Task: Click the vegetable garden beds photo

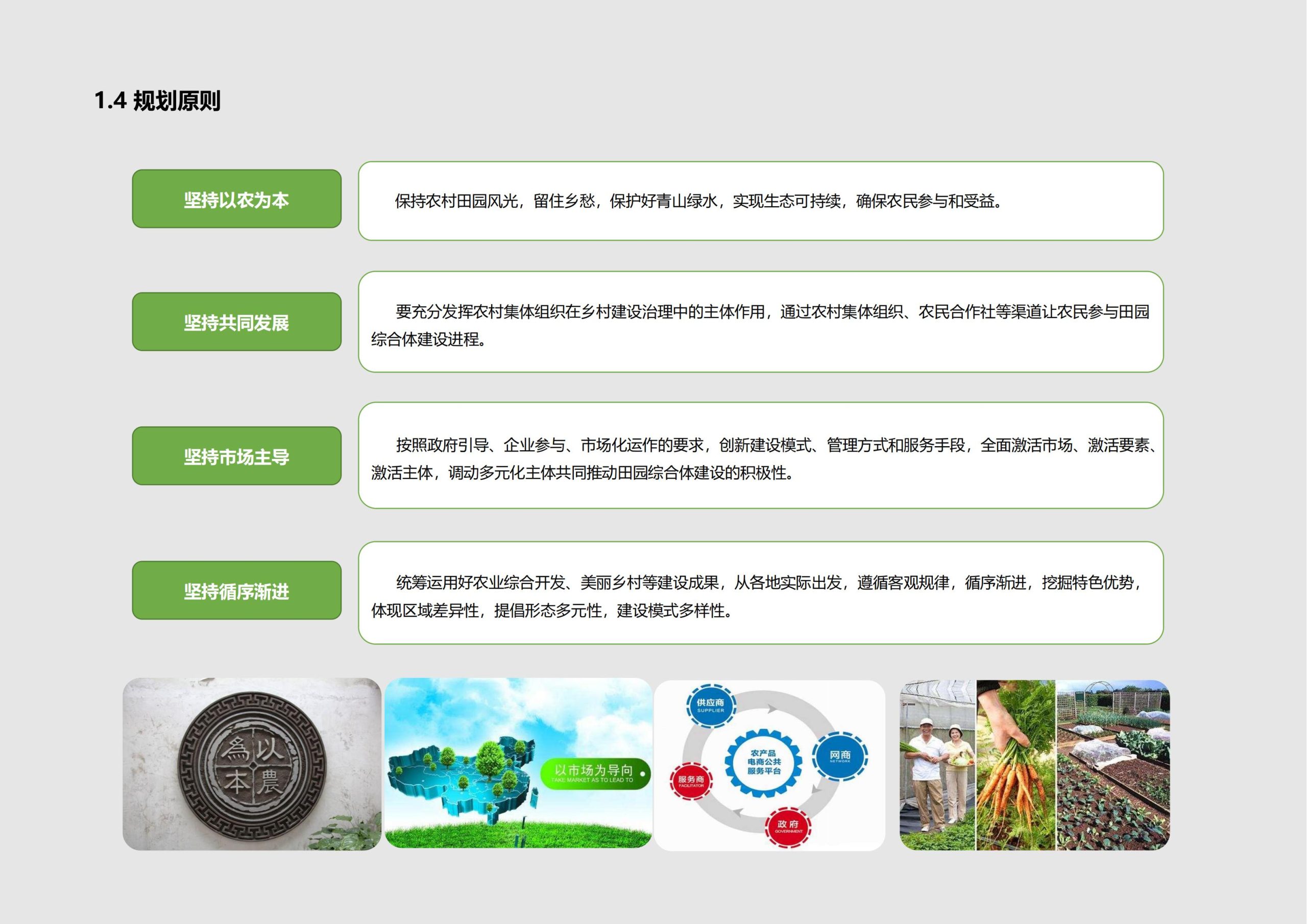Action: [x=1113, y=765]
